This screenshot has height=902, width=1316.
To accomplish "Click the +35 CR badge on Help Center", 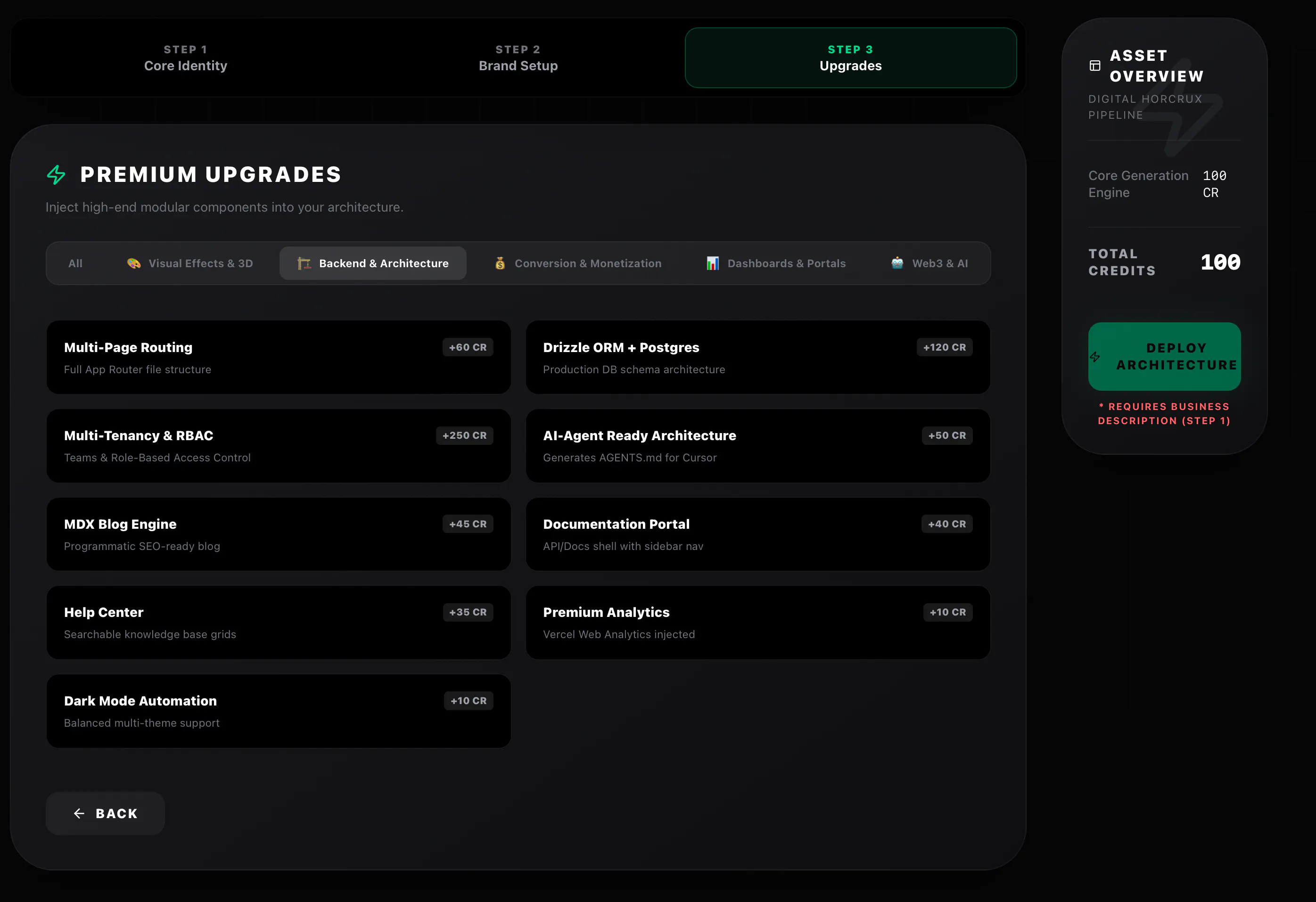I will point(468,612).
